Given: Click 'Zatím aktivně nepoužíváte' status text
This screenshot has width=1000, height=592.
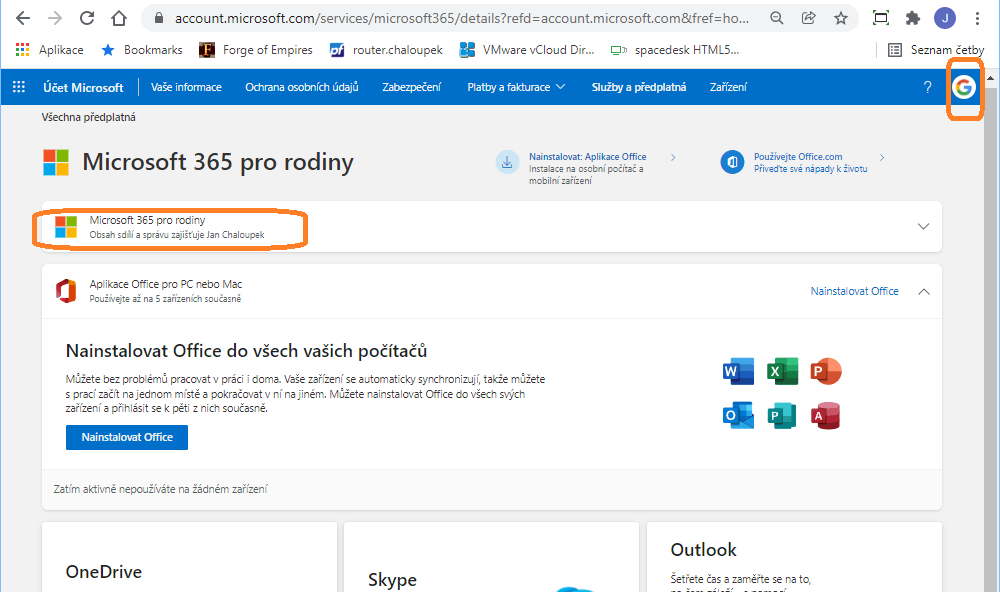Looking at the screenshot, I should coord(161,489).
